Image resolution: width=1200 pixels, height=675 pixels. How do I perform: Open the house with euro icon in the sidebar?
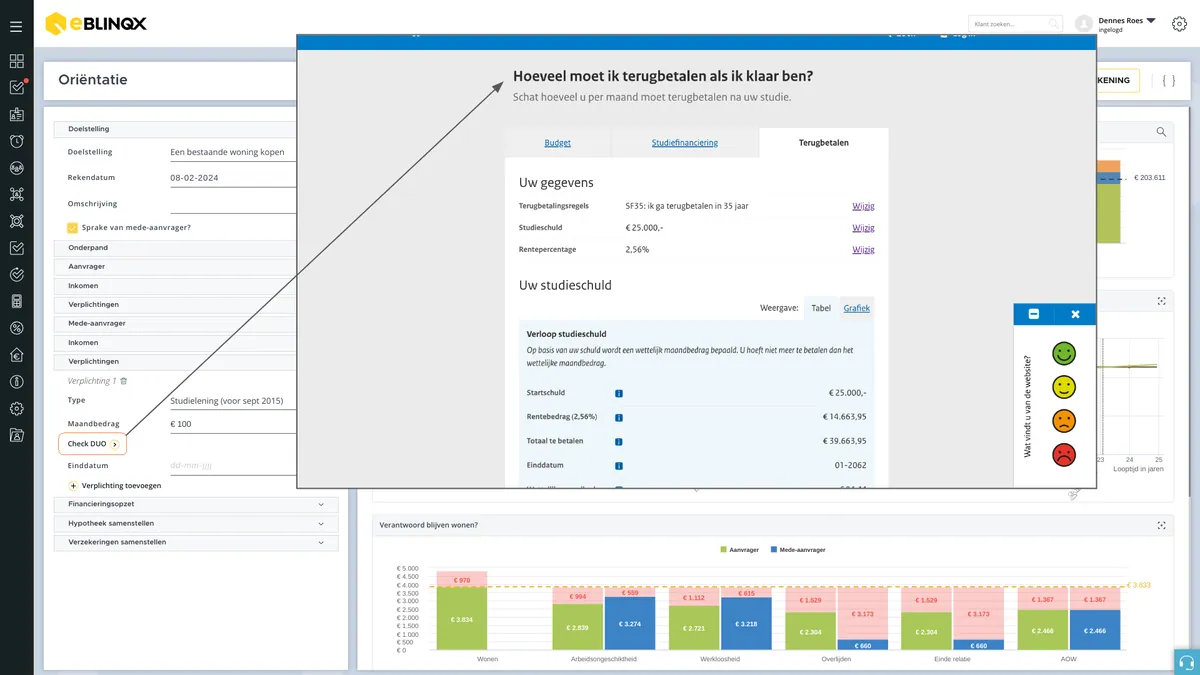[x=16, y=355]
